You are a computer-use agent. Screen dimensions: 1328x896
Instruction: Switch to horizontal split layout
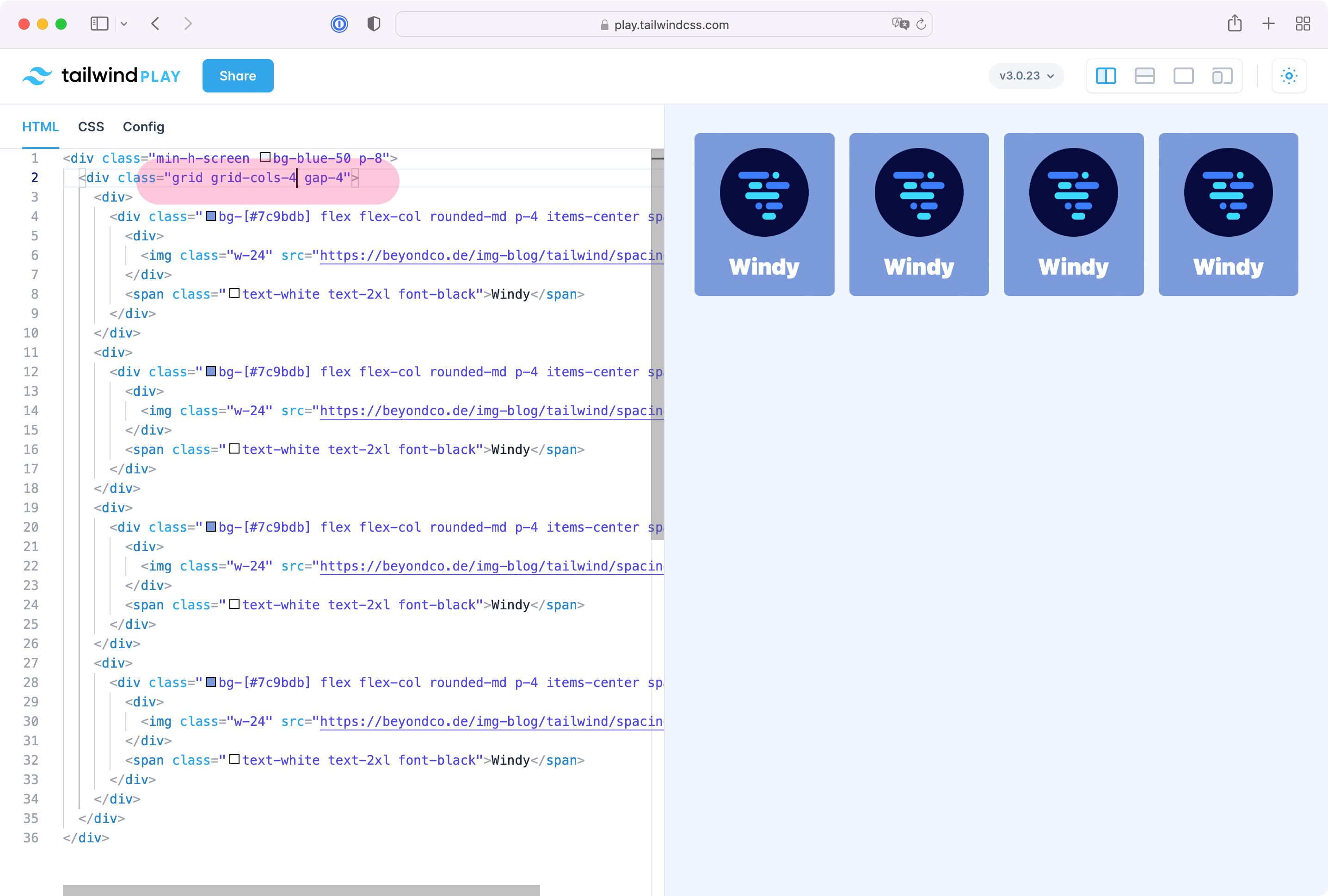click(x=1144, y=75)
